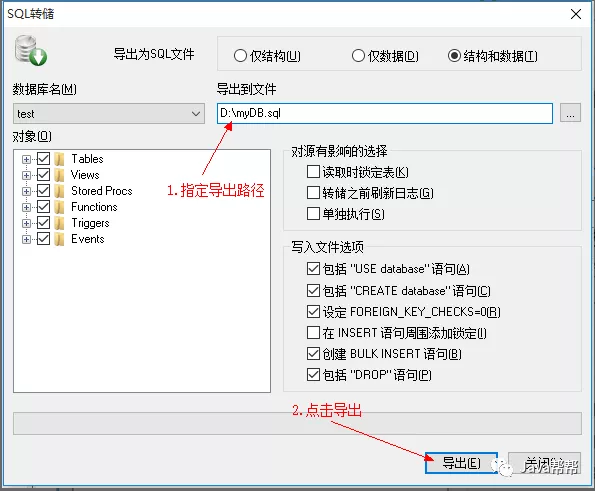Uncheck the 包括 DROP 语句 option

pyautogui.click(x=313, y=375)
